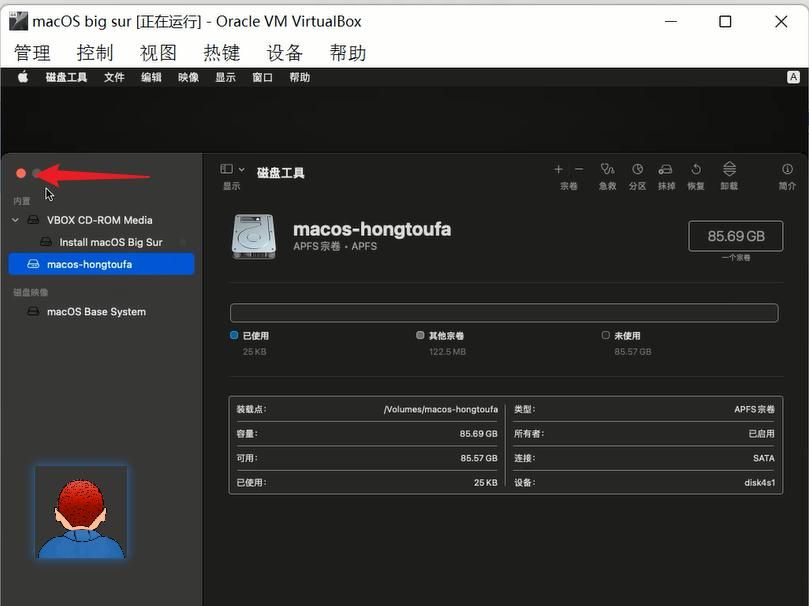This screenshot has width=809, height=606.
Task: Click the disk usage bar
Action: coord(503,313)
